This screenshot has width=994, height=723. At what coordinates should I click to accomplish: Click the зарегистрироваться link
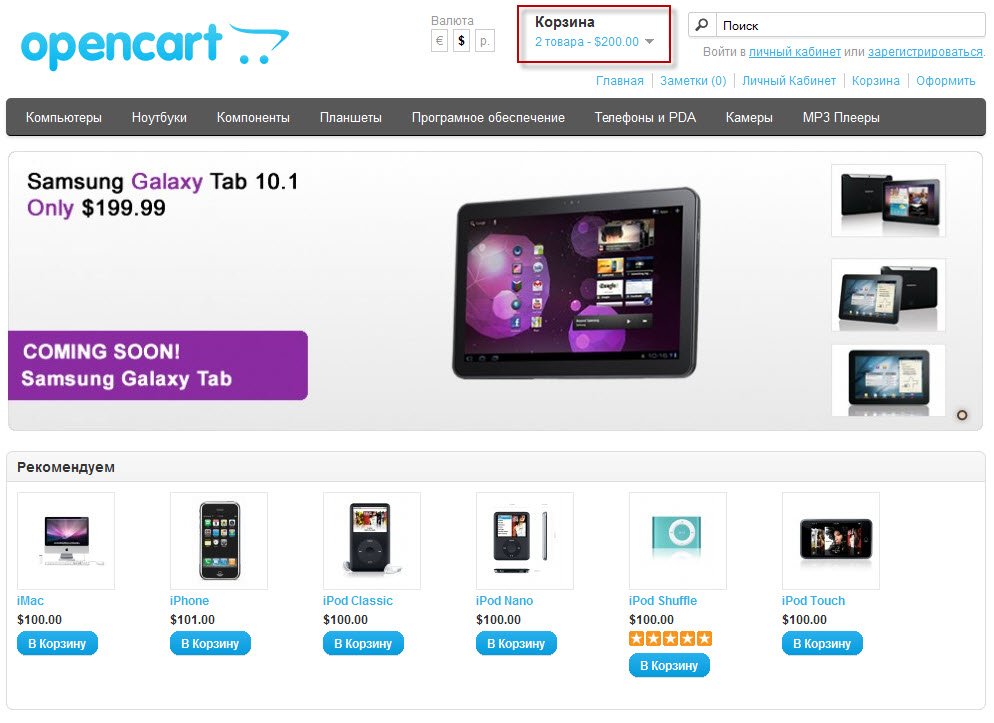(x=926, y=52)
